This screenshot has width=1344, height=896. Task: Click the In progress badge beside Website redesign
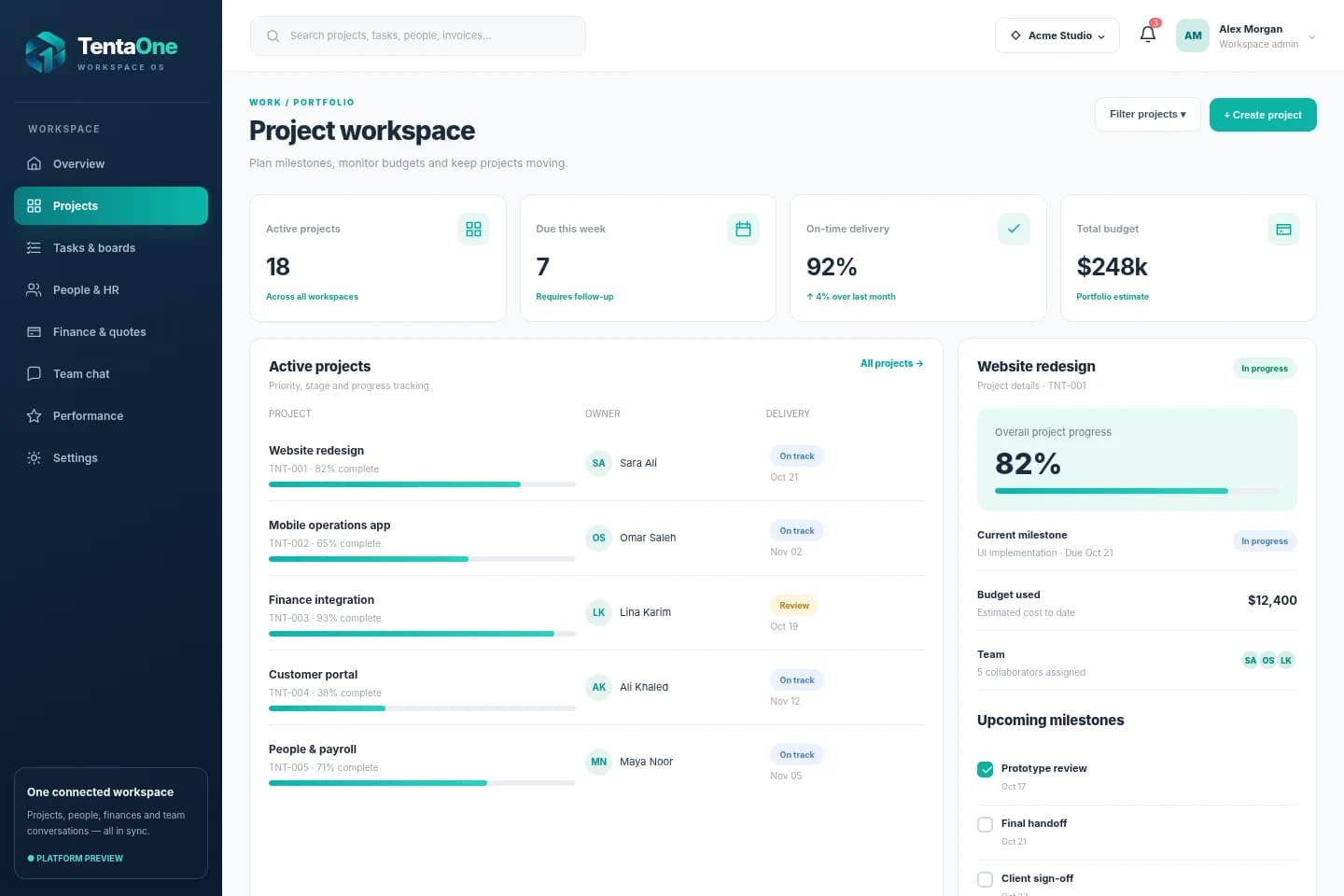coord(1265,369)
